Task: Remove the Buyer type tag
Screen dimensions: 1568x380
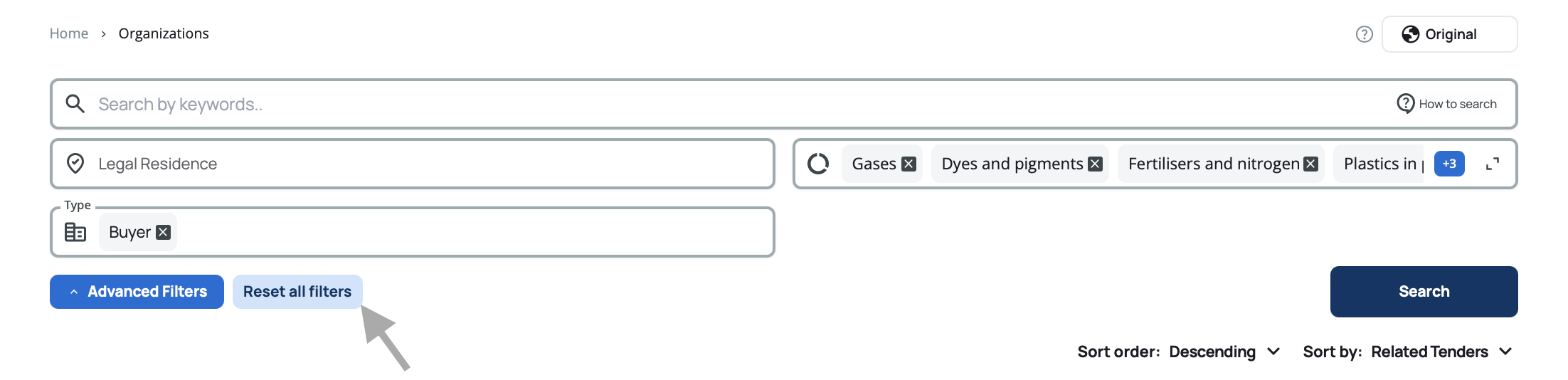Action: [x=164, y=233]
